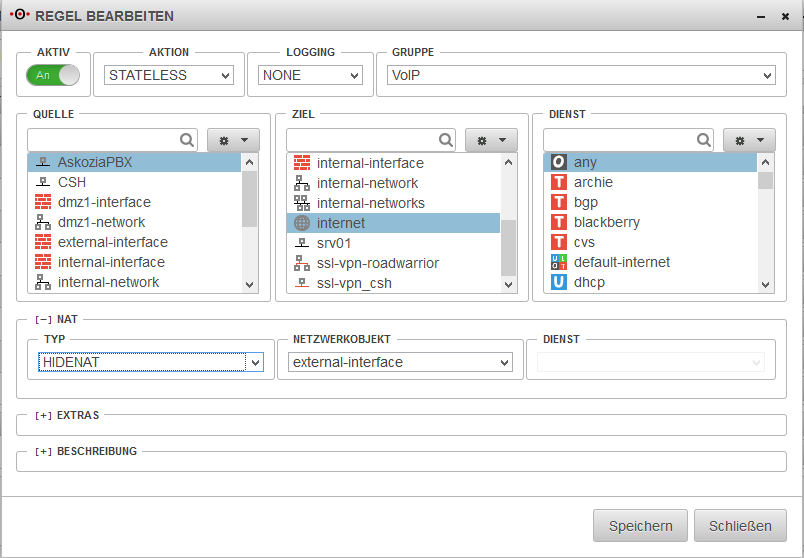Toggle the Aktiv switch off
This screenshot has height=558, width=804.
(x=54, y=75)
